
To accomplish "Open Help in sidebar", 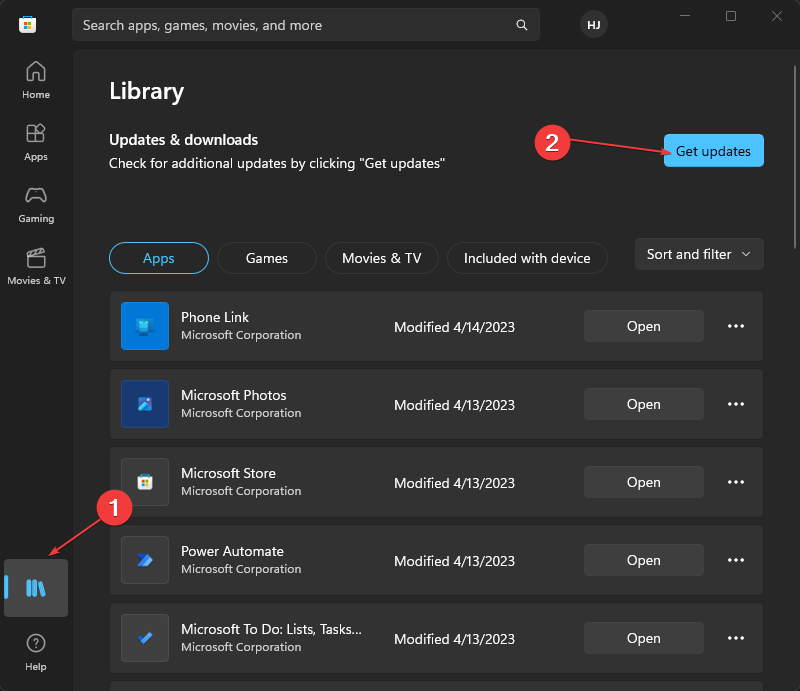I will 36,652.
